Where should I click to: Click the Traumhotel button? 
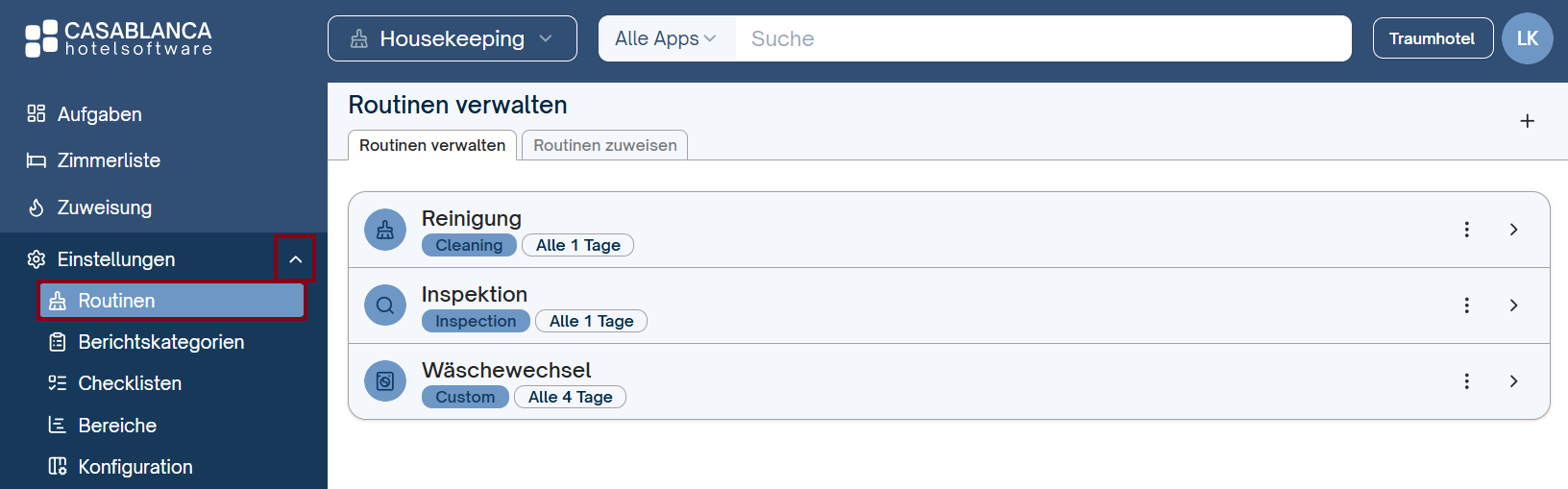1433,38
